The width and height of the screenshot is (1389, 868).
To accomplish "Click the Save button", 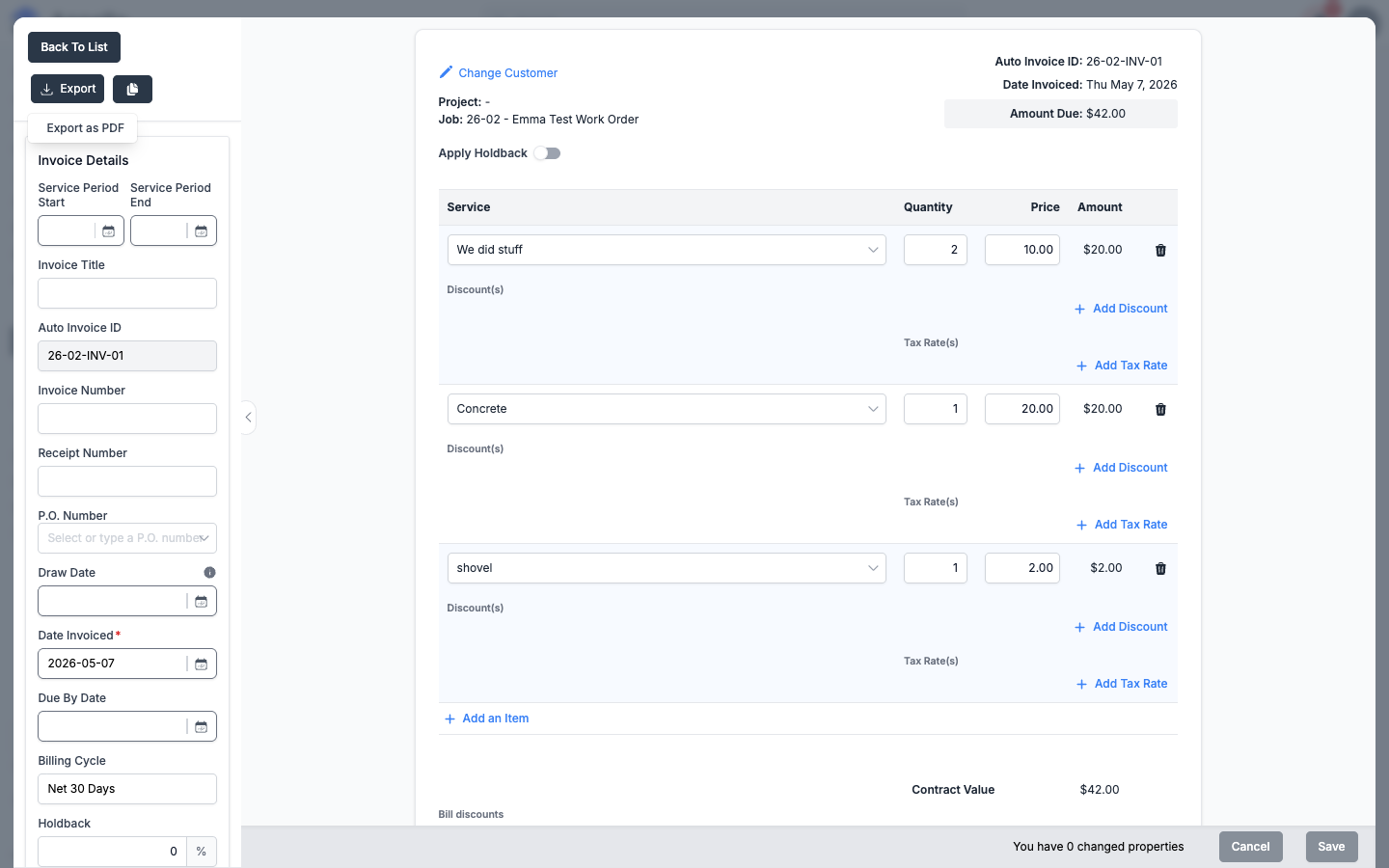I will (1331, 847).
